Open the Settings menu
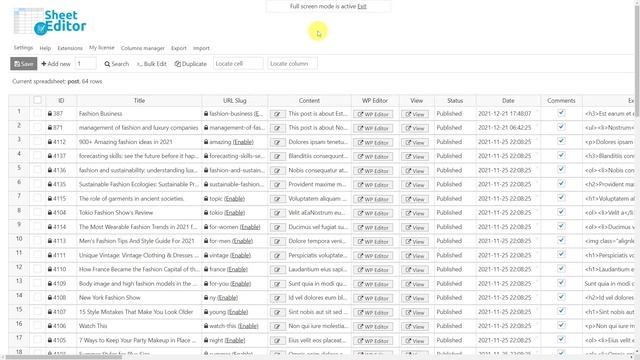640x360 pixels. pos(23,48)
